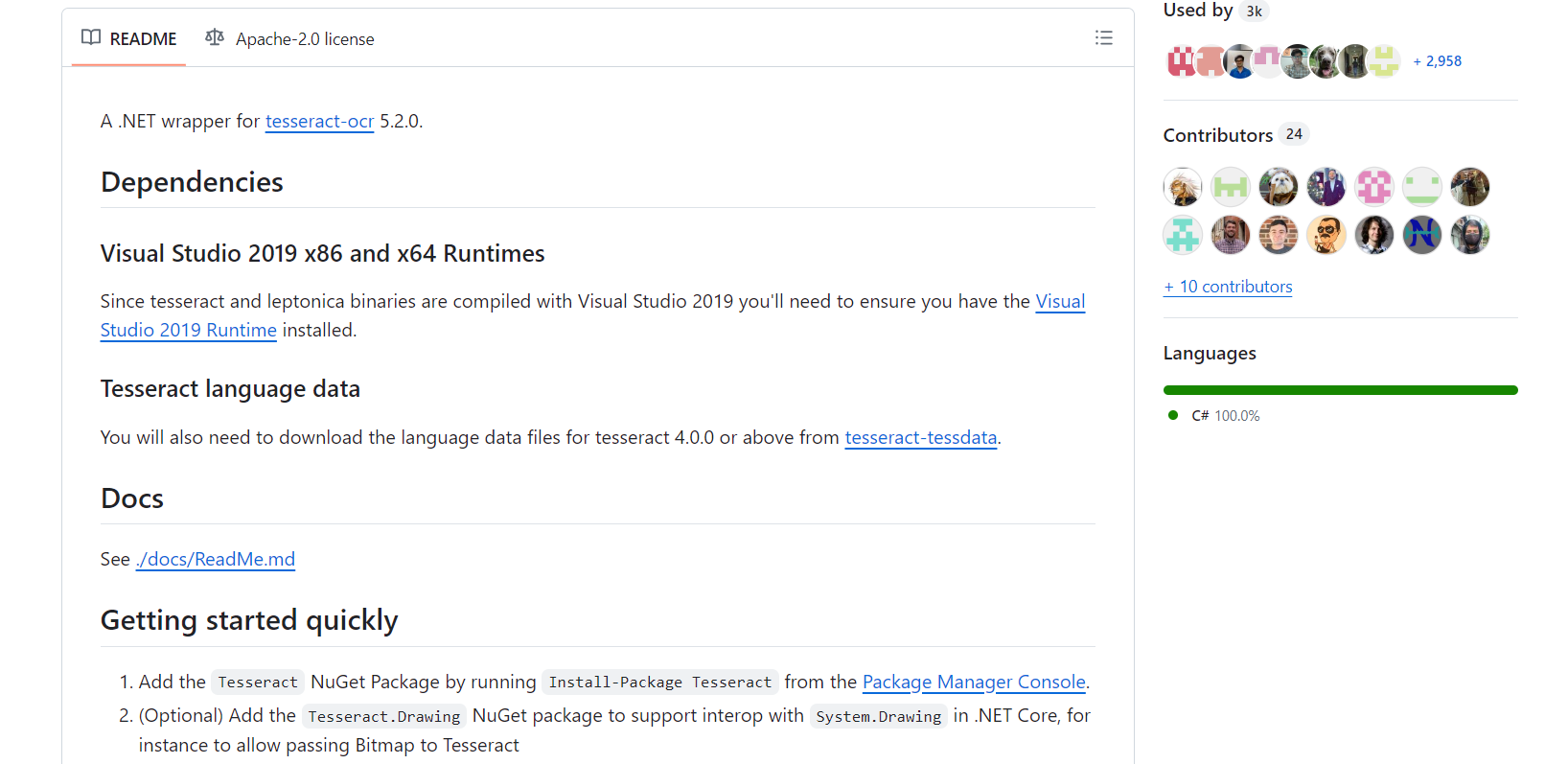
Task: Open the blue N logo contributor avatar
Action: point(1421,235)
